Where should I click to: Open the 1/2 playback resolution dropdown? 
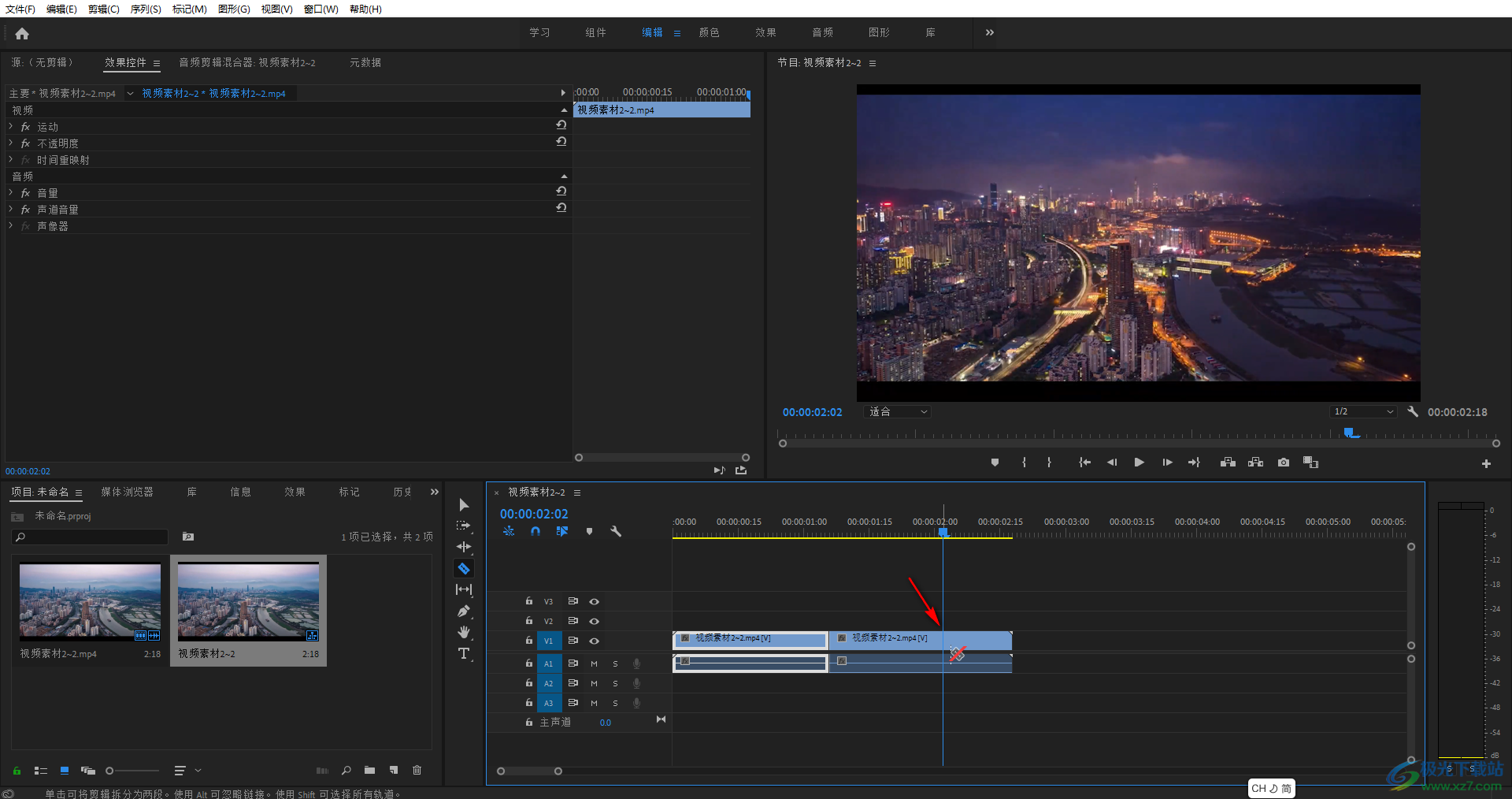[x=1363, y=411]
